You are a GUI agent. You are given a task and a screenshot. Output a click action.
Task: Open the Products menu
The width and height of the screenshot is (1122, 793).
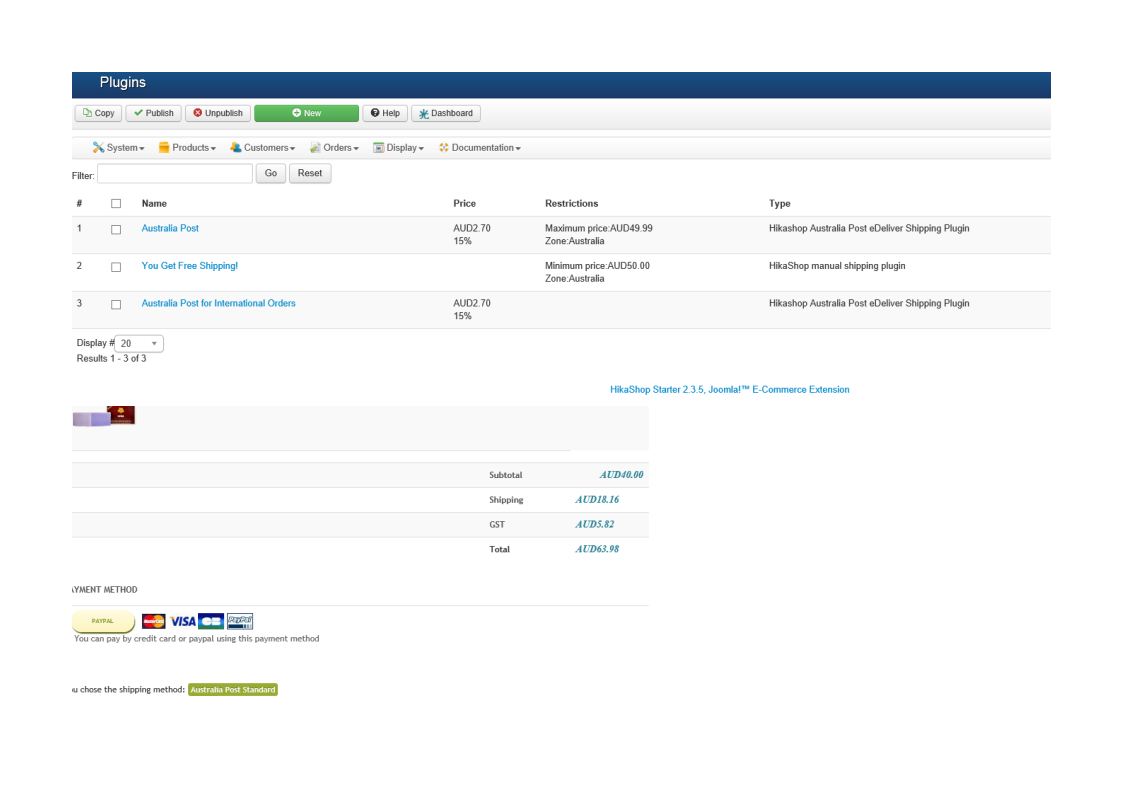tap(187, 147)
